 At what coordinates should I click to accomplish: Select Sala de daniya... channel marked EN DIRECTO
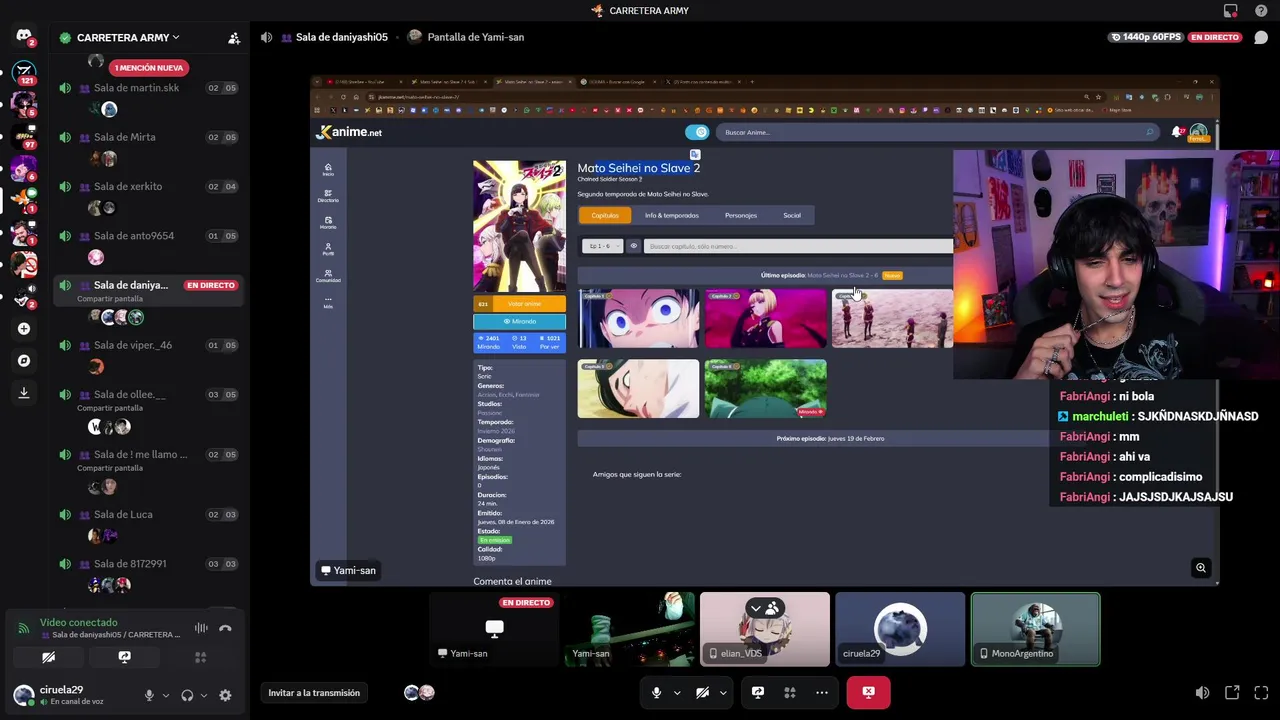[150, 290]
